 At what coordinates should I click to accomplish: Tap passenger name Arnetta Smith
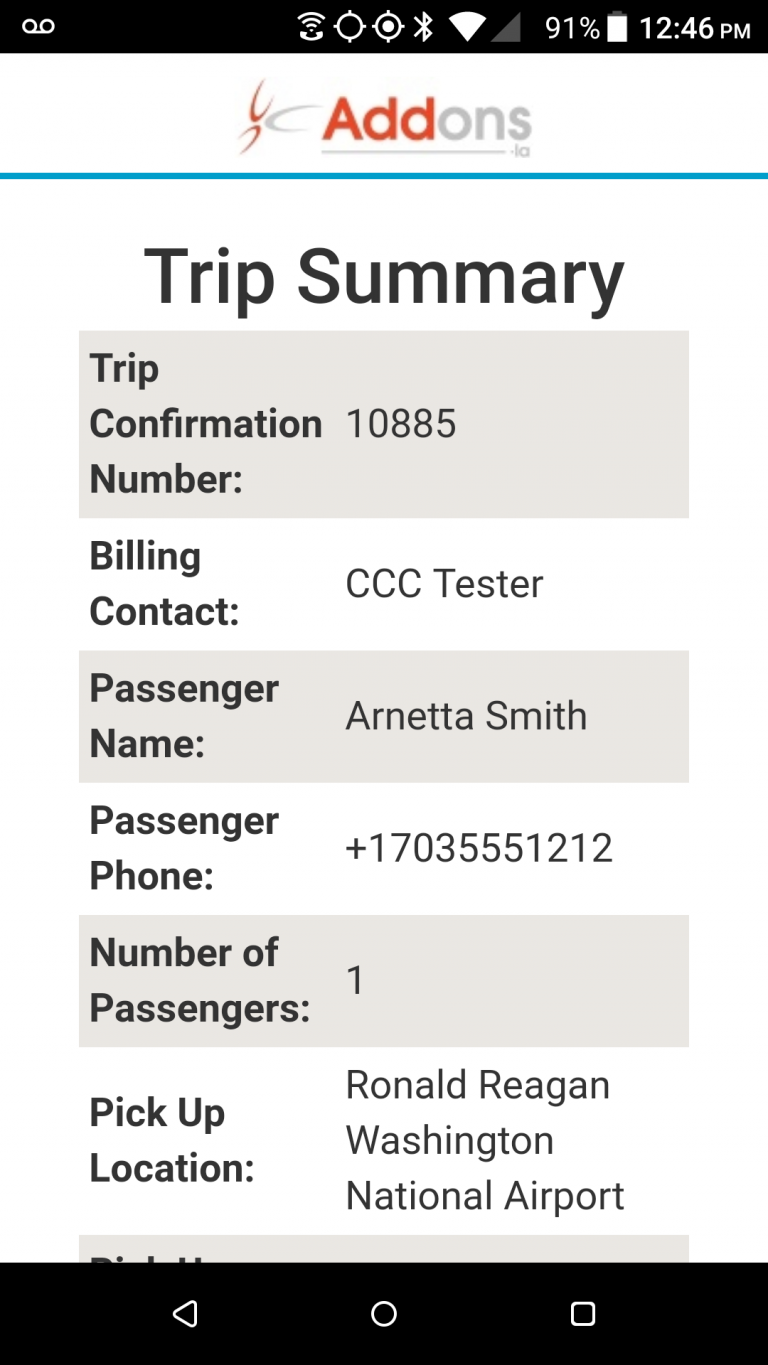(x=466, y=716)
